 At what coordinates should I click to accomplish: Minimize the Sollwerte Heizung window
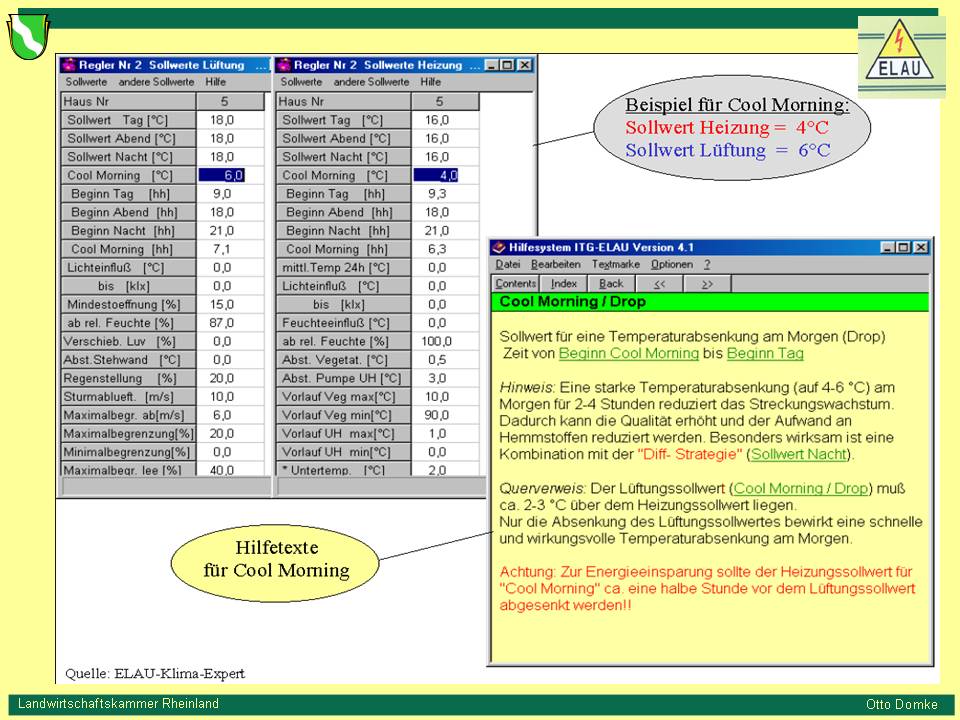[492, 65]
